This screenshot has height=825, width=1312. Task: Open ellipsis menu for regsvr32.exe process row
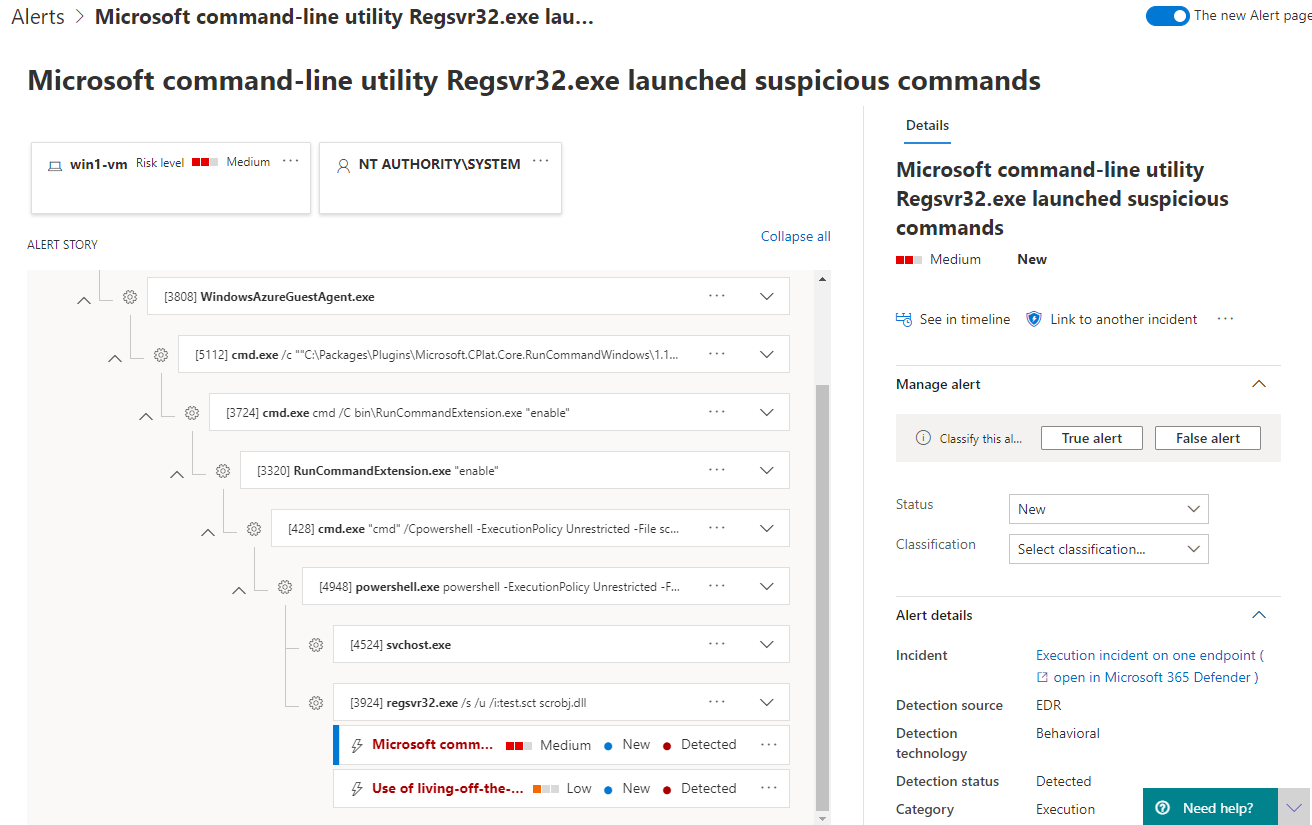(x=717, y=702)
